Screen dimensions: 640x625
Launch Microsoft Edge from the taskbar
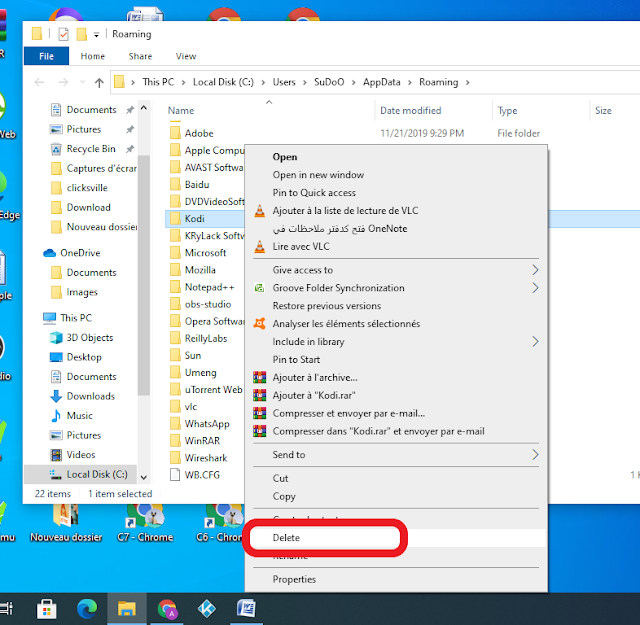(x=87, y=609)
